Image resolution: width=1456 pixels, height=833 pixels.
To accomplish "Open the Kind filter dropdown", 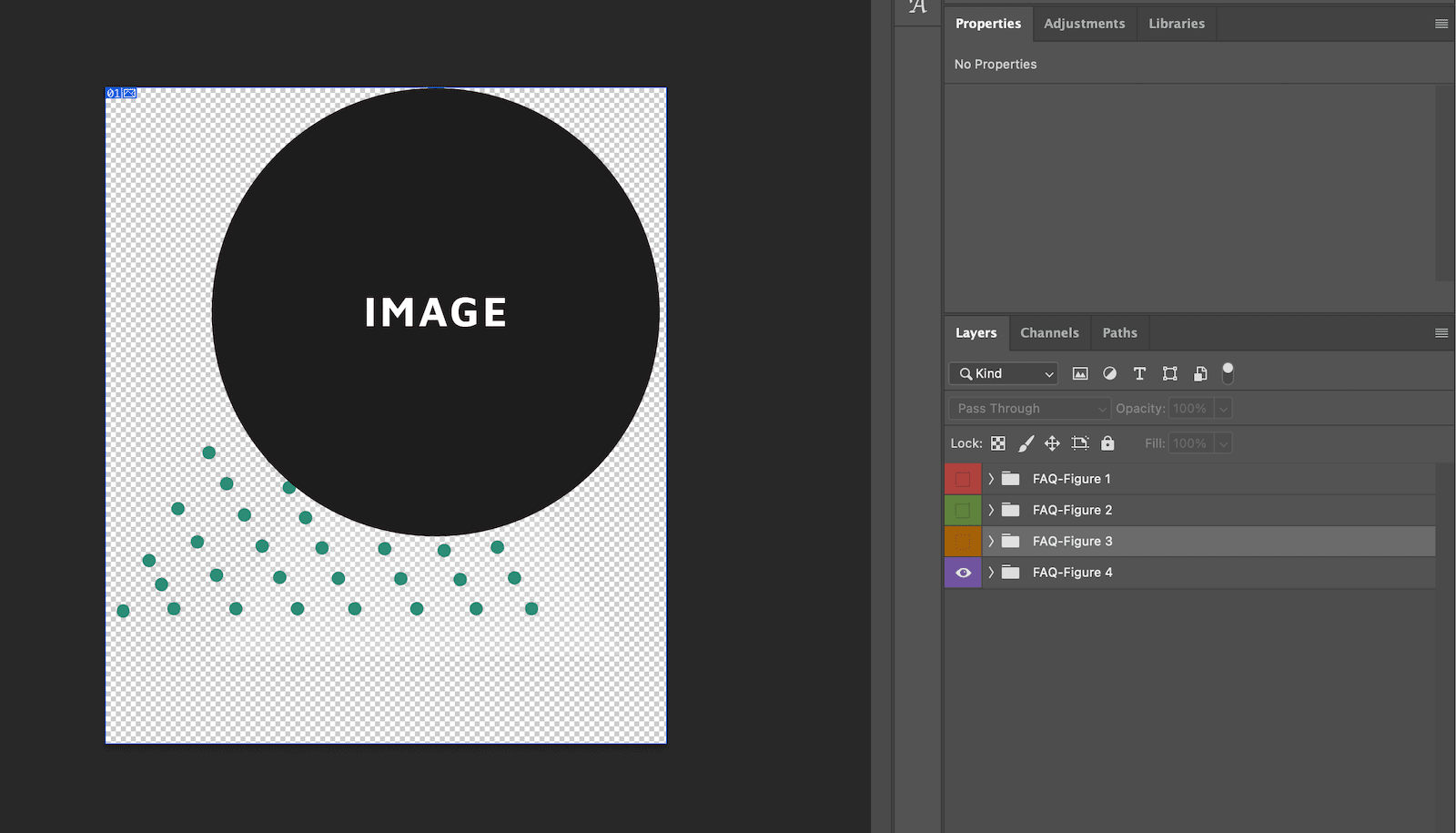I will [x=1004, y=373].
